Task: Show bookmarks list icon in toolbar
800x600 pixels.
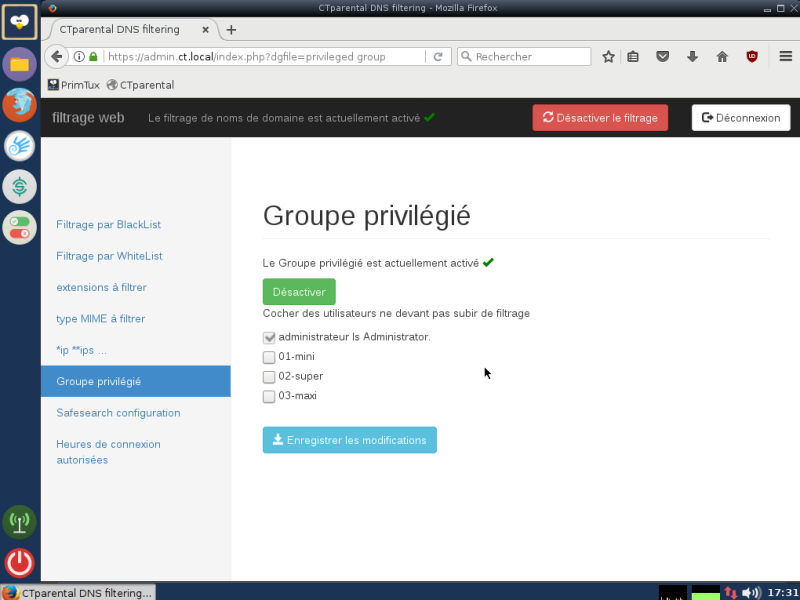Action: click(x=633, y=57)
